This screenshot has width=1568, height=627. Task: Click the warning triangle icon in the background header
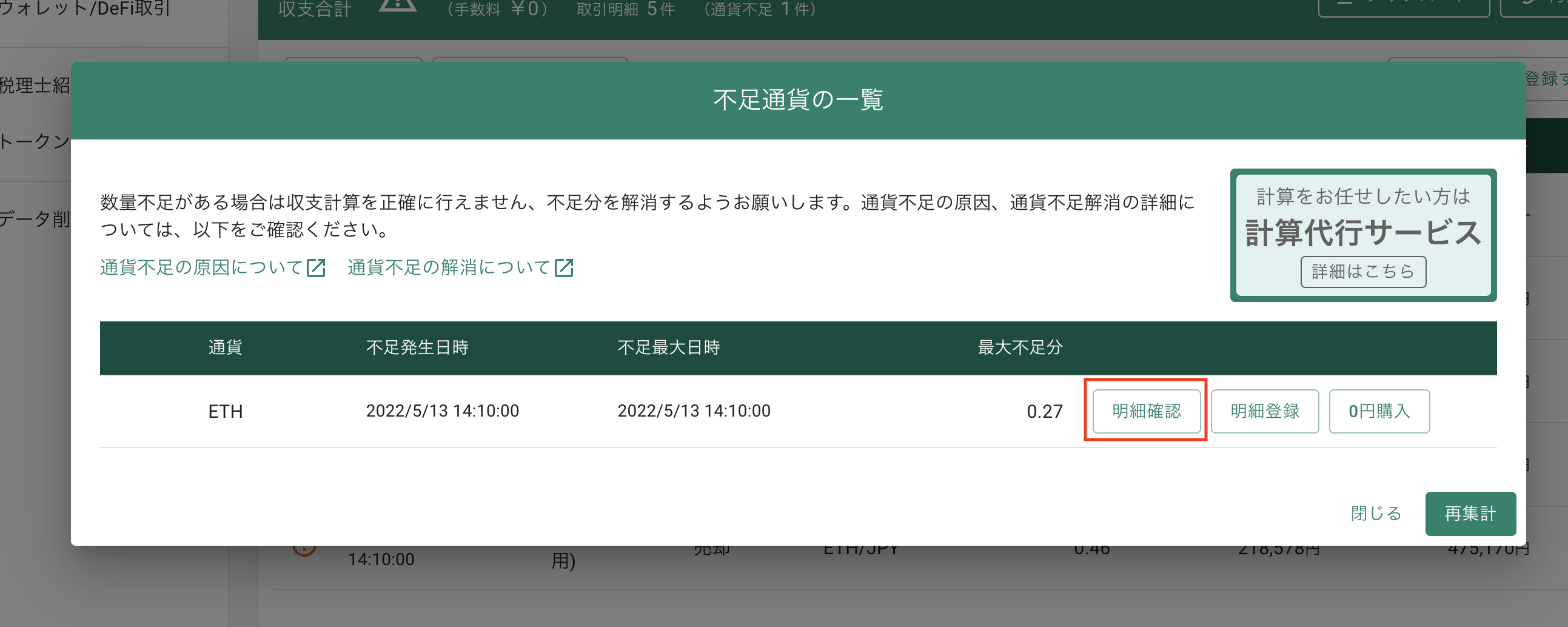click(x=398, y=5)
